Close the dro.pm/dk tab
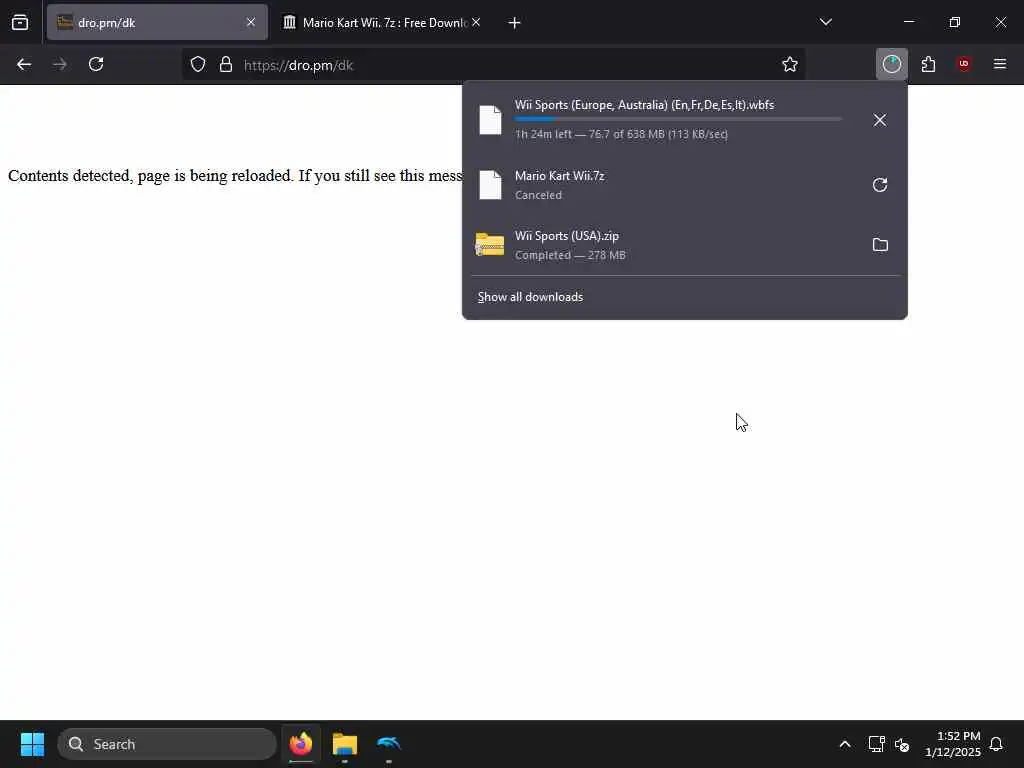This screenshot has width=1024, height=768. coord(251,22)
